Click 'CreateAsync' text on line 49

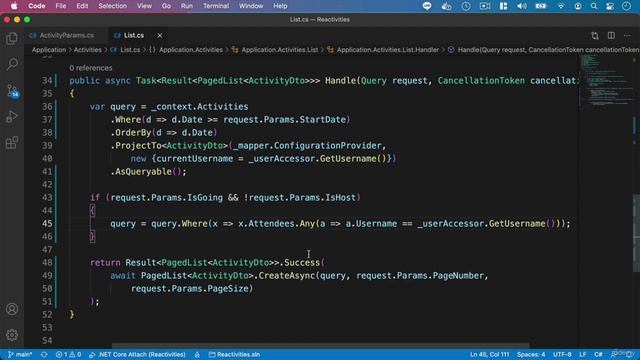[x=286, y=276]
